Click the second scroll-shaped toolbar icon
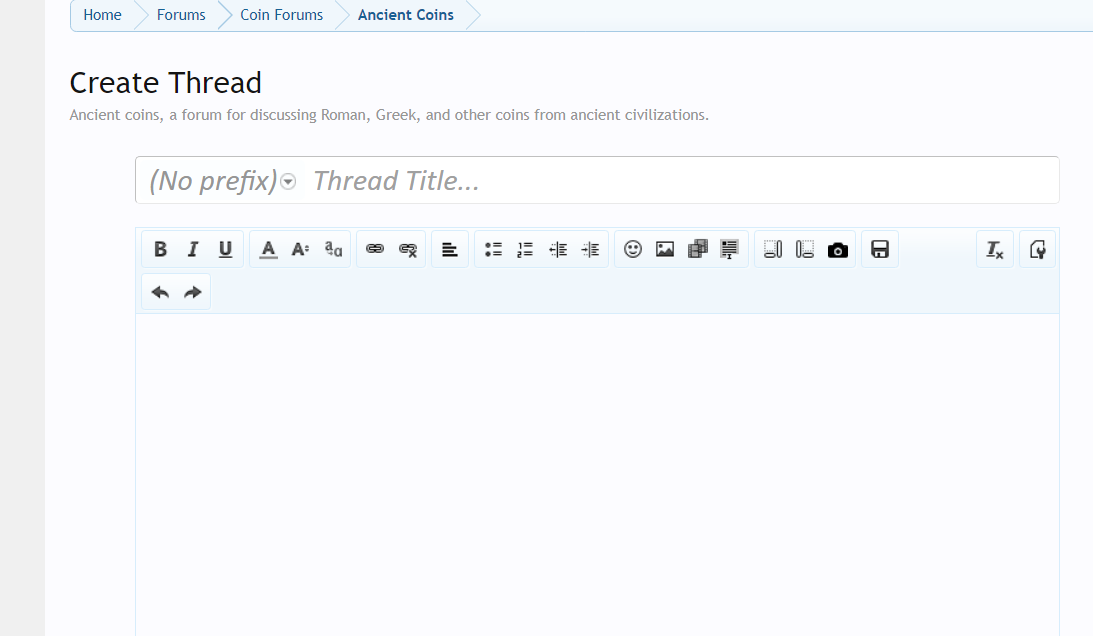The image size is (1093, 636). point(805,250)
